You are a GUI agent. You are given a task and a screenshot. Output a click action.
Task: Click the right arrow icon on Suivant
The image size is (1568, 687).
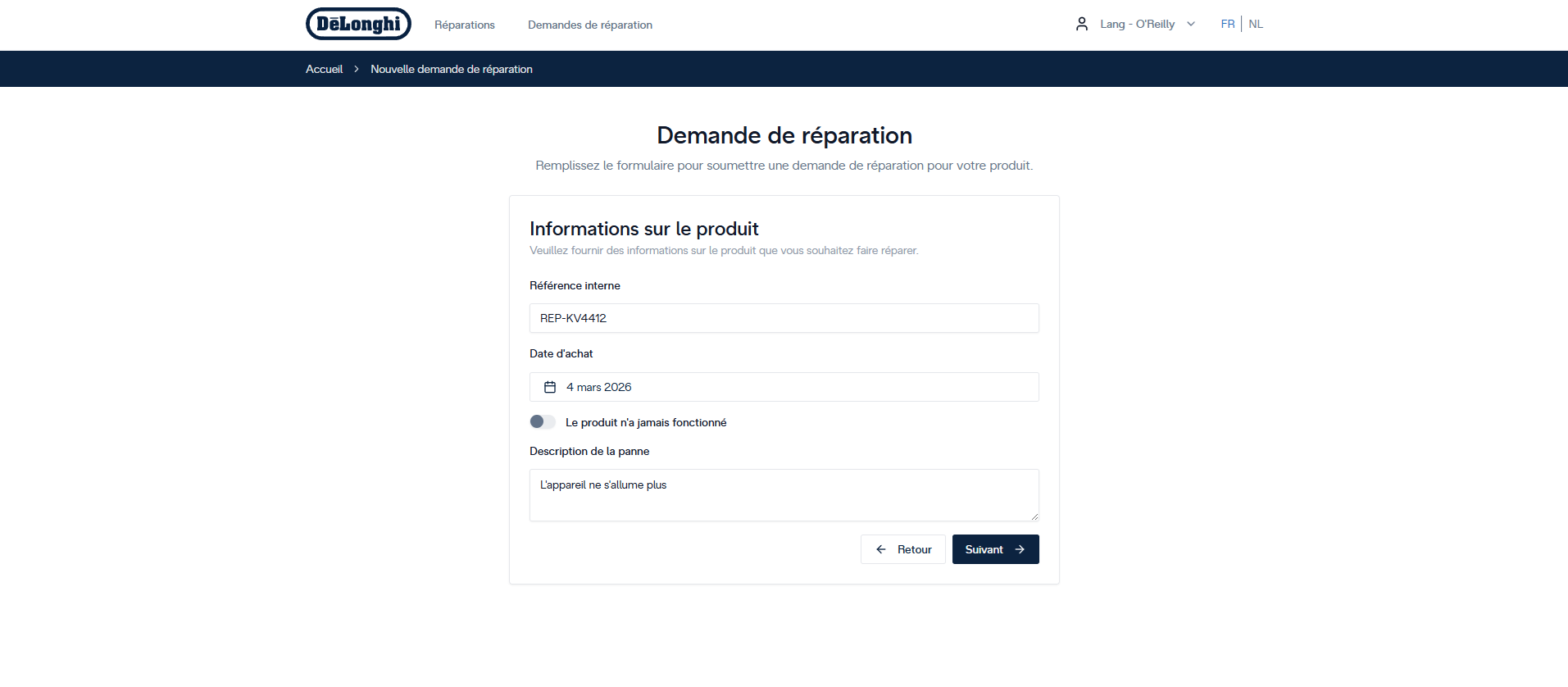pos(1020,549)
